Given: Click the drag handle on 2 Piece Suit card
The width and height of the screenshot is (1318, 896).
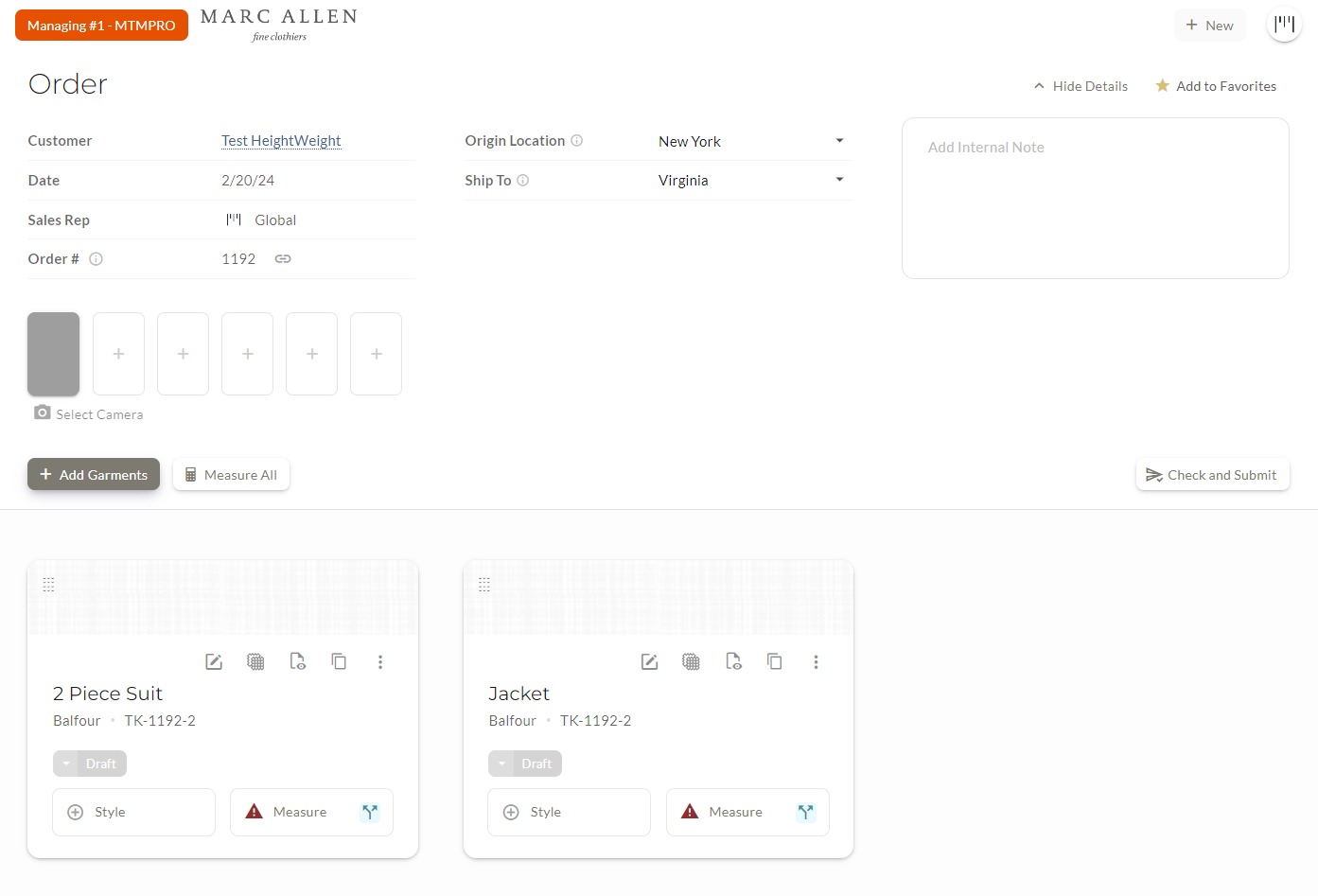Looking at the screenshot, I should [49, 585].
